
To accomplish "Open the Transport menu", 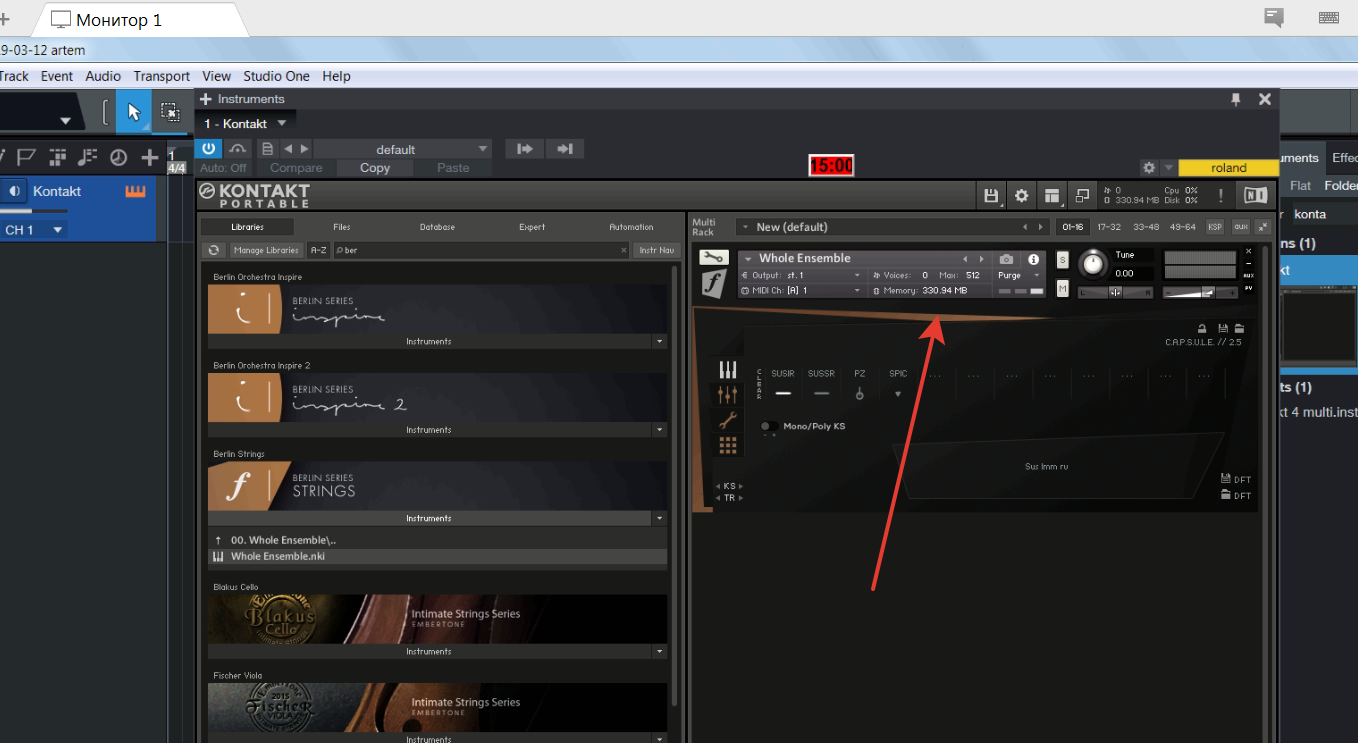I will click(x=161, y=76).
